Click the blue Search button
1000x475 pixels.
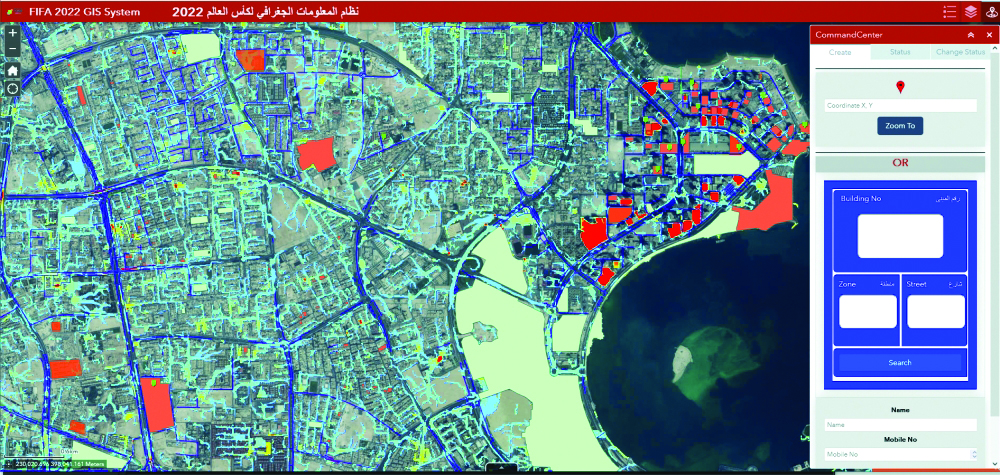pyautogui.click(x=900, y=362)
